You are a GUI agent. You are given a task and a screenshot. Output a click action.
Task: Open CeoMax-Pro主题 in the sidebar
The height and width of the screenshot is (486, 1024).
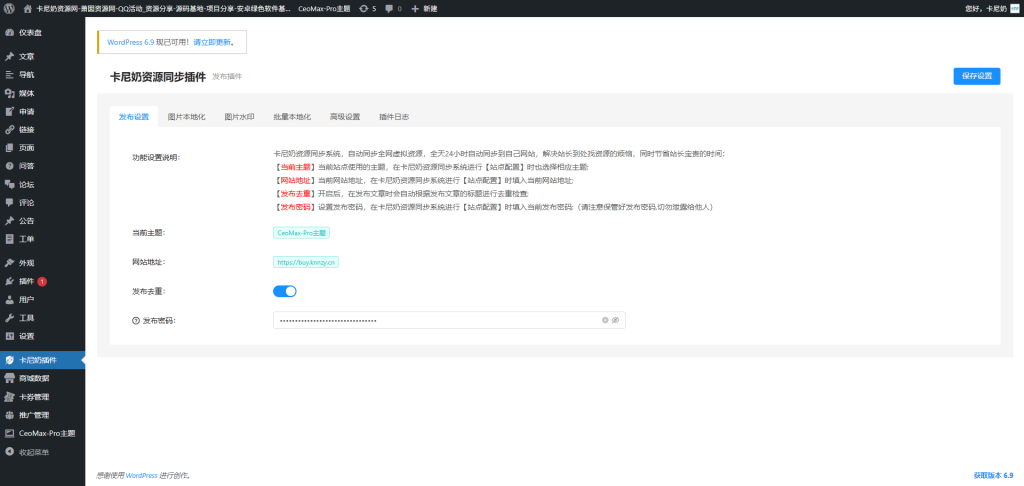tap(42, 433)
